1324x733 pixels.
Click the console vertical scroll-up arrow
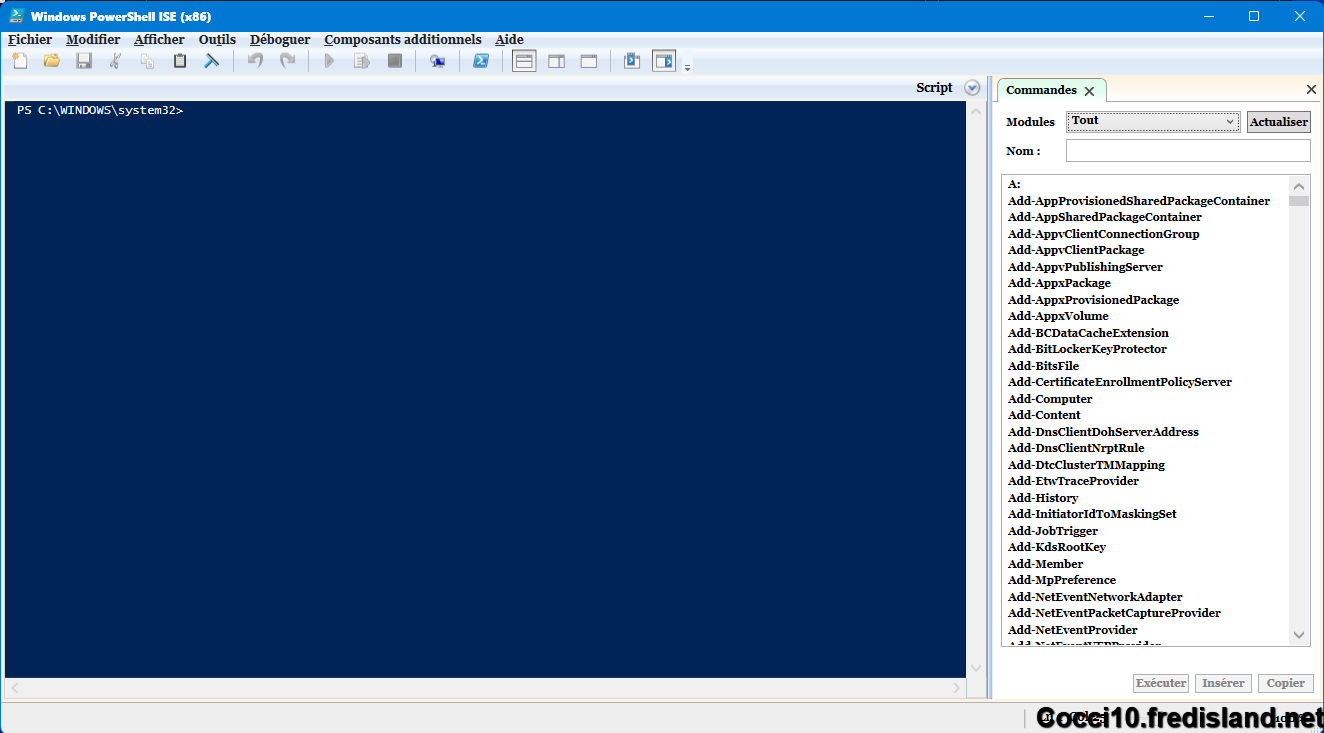(976, 110)
